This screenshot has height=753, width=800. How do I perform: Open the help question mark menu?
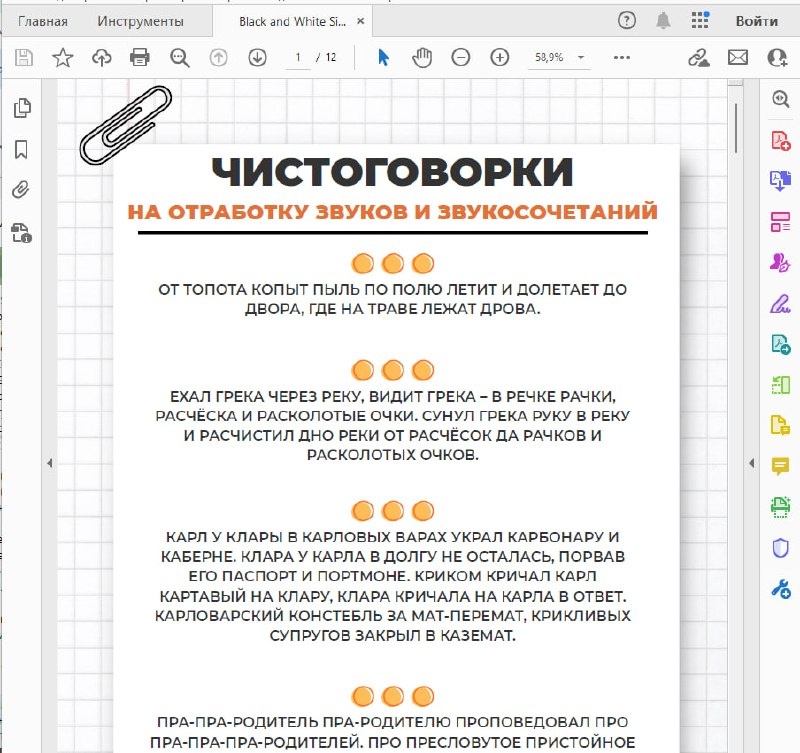tap(627, 20)
